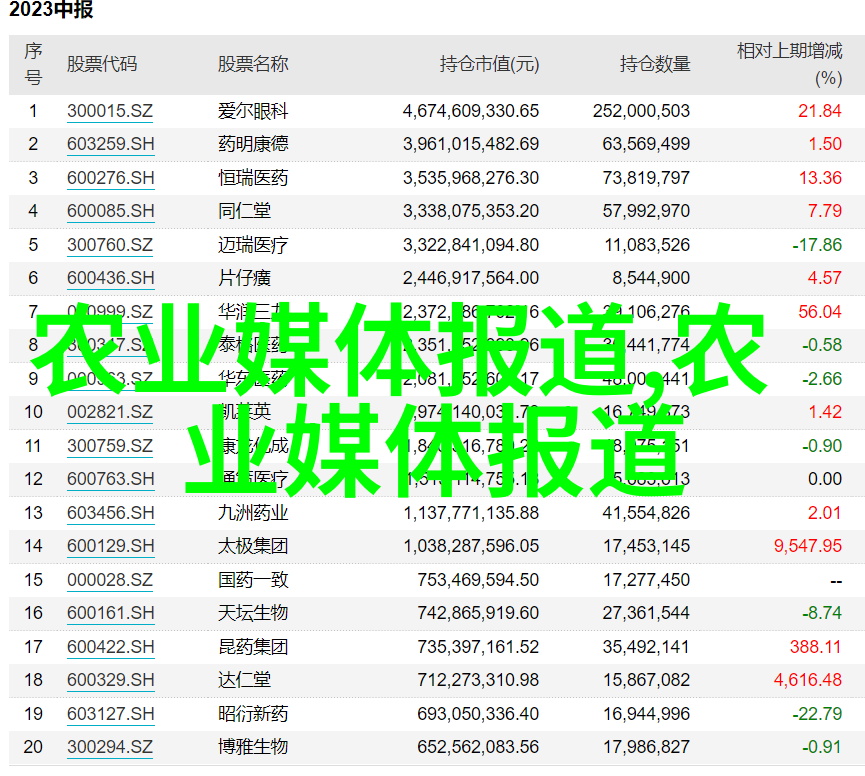Click the 300759.SZ stock code link
Viewport: 865px width, 776px height.
110,446
